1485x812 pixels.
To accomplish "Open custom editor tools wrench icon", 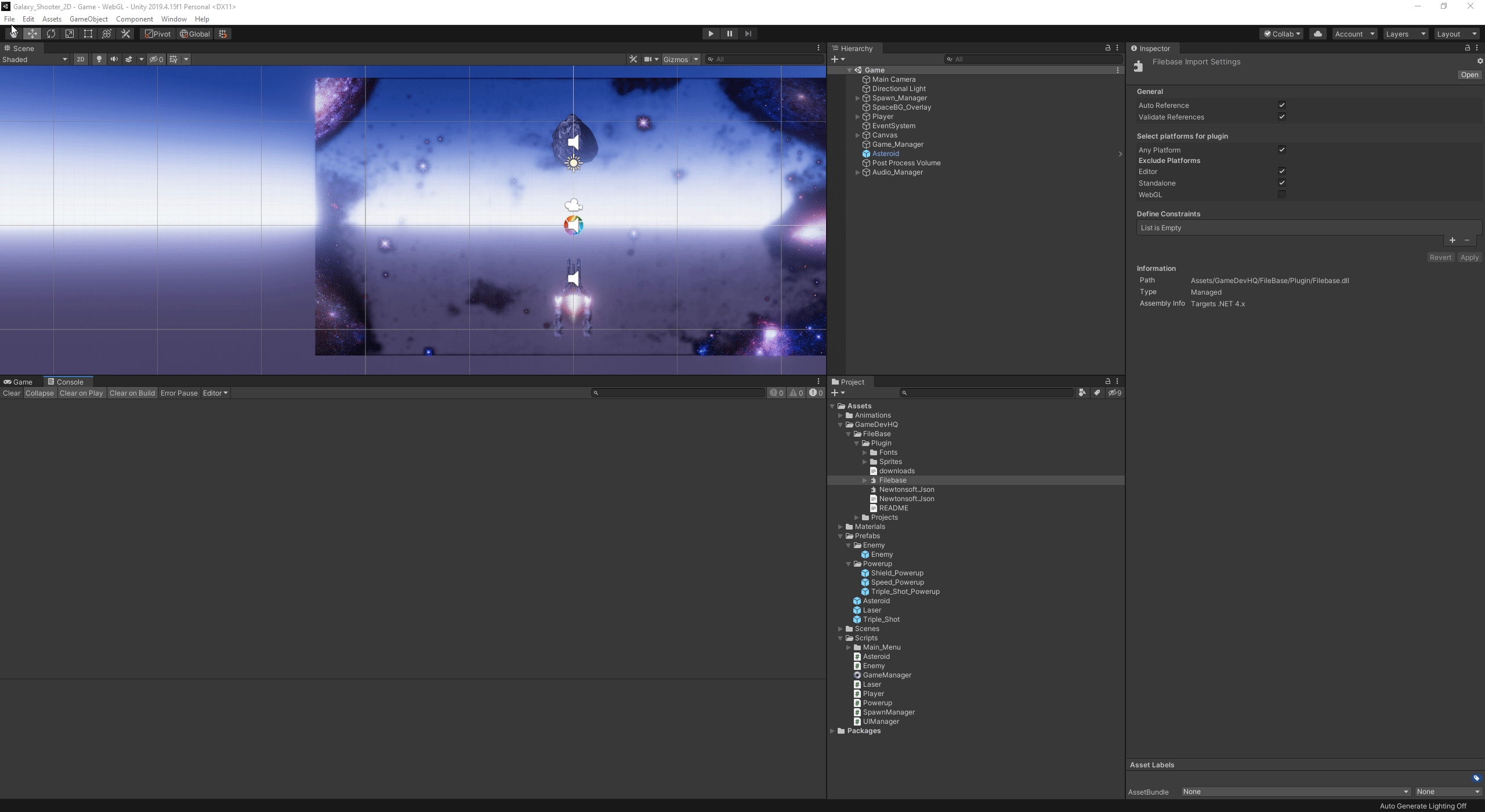I will (125, 34).
